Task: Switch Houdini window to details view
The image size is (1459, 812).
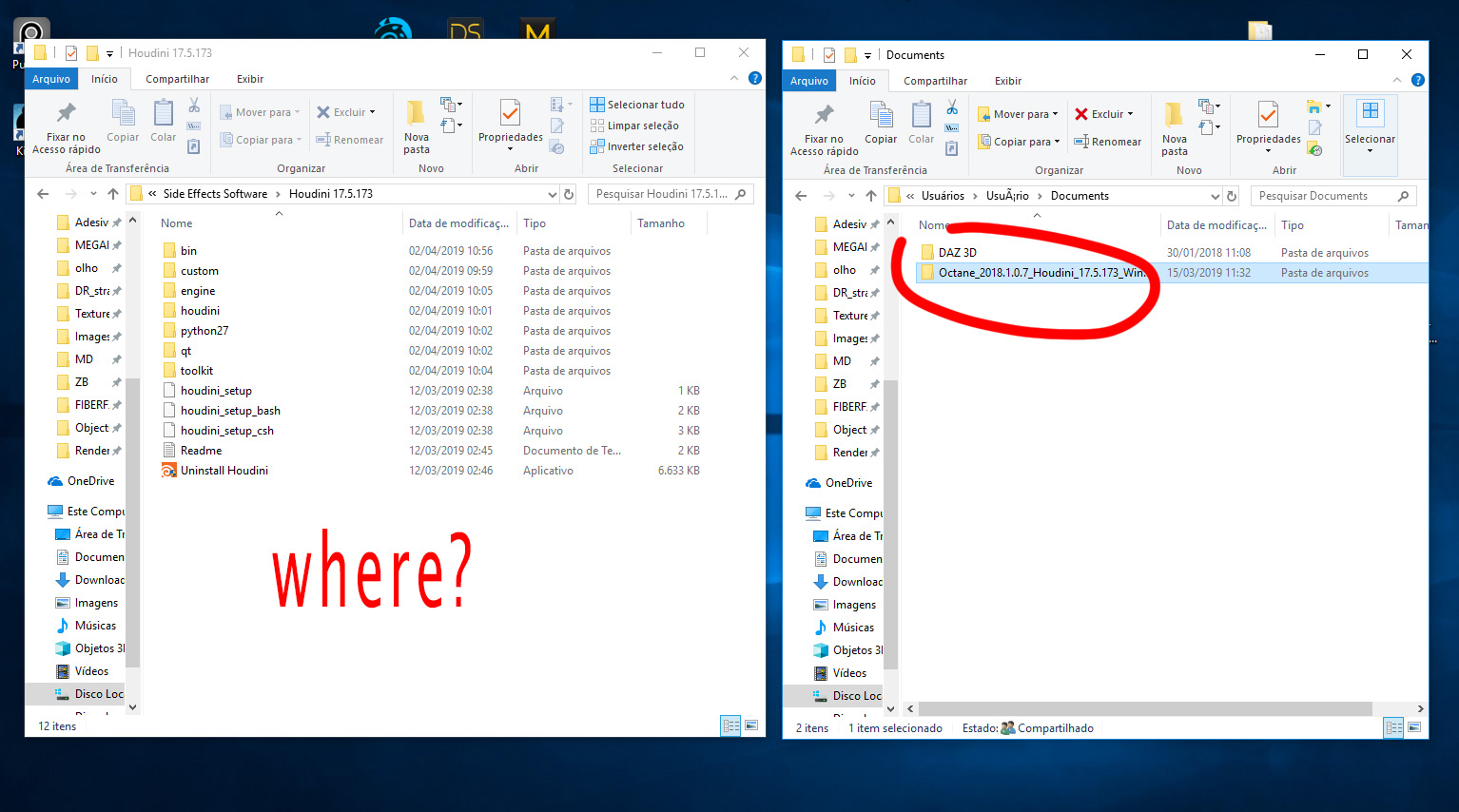Action: click(730, 725)
